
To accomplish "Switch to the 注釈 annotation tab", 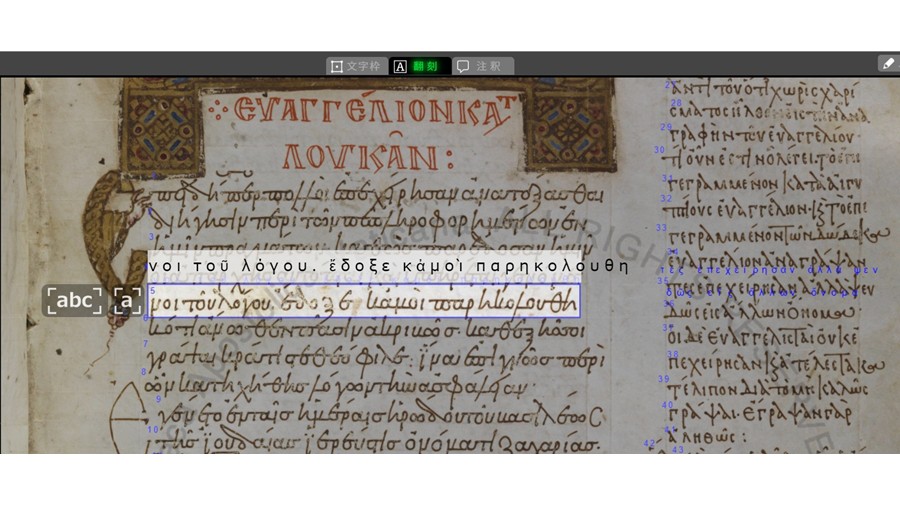I will tap(482, 66).
